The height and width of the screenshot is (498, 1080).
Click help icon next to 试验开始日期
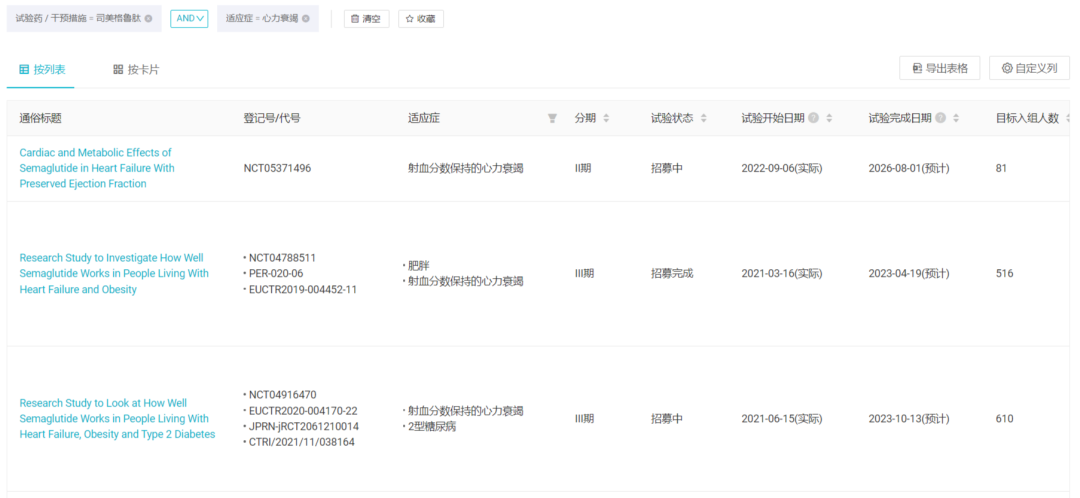(813, 118)
